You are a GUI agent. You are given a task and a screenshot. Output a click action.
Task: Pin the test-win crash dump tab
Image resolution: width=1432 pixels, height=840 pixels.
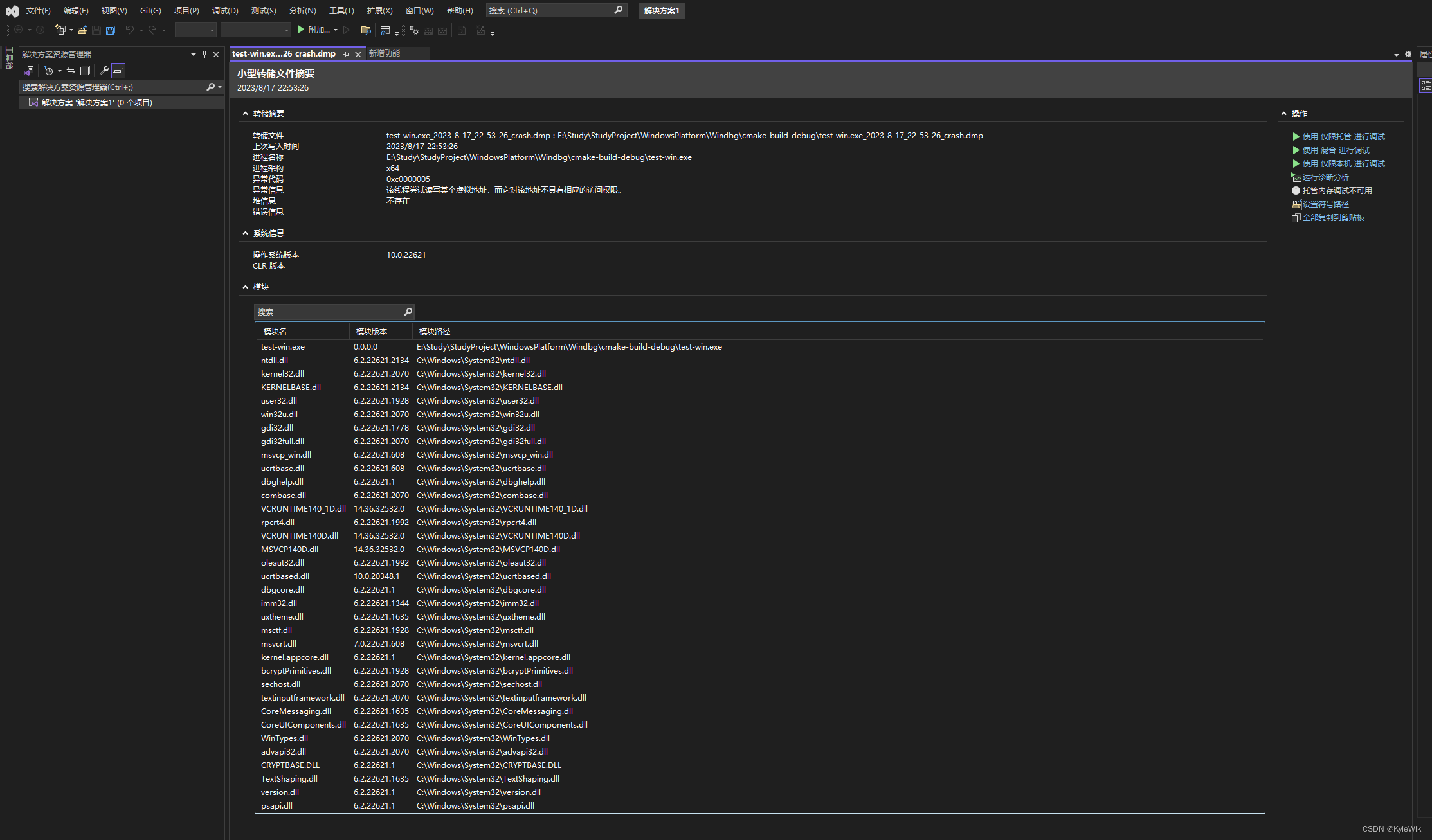click(347, 54)
